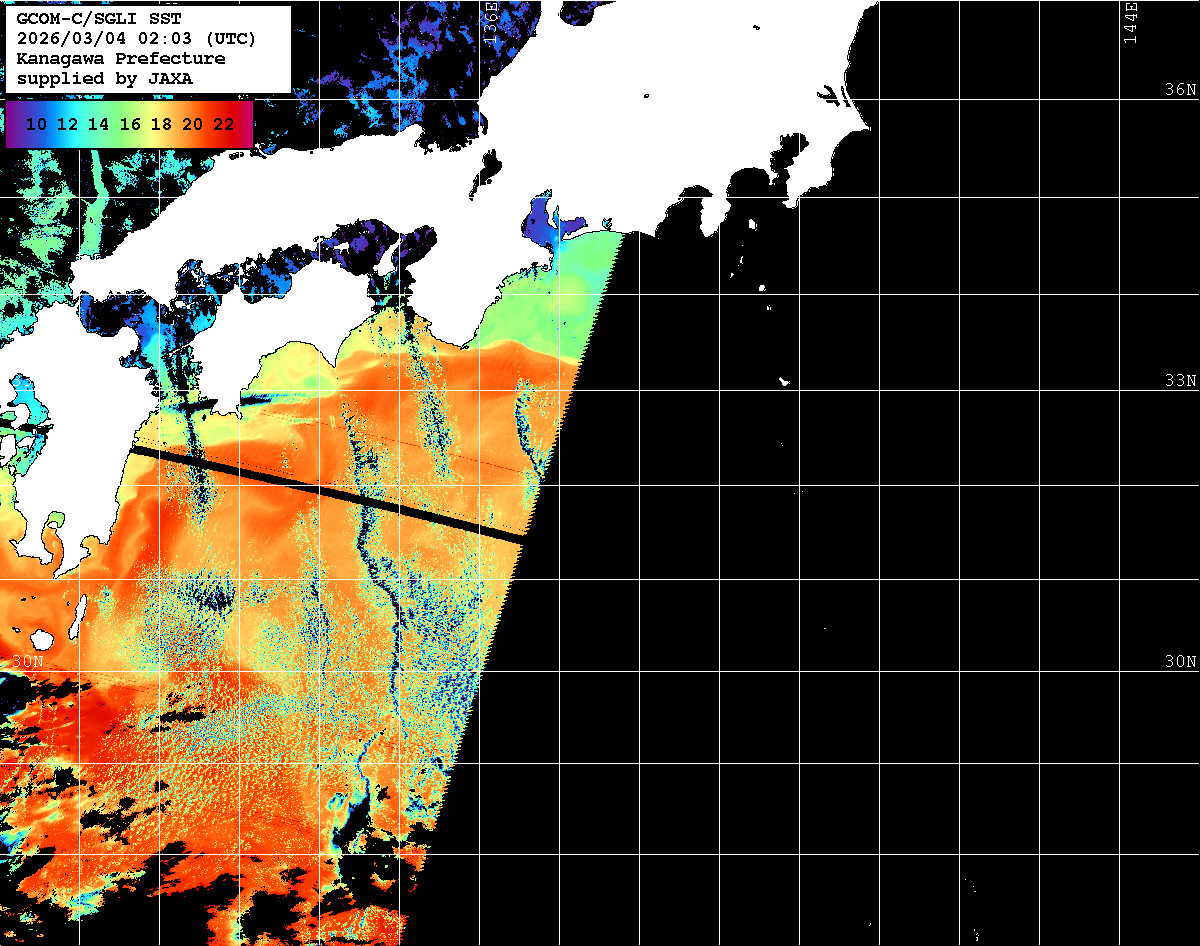Click the 144E longitude label at top
1200x946 pixels.
point(1130,20)
